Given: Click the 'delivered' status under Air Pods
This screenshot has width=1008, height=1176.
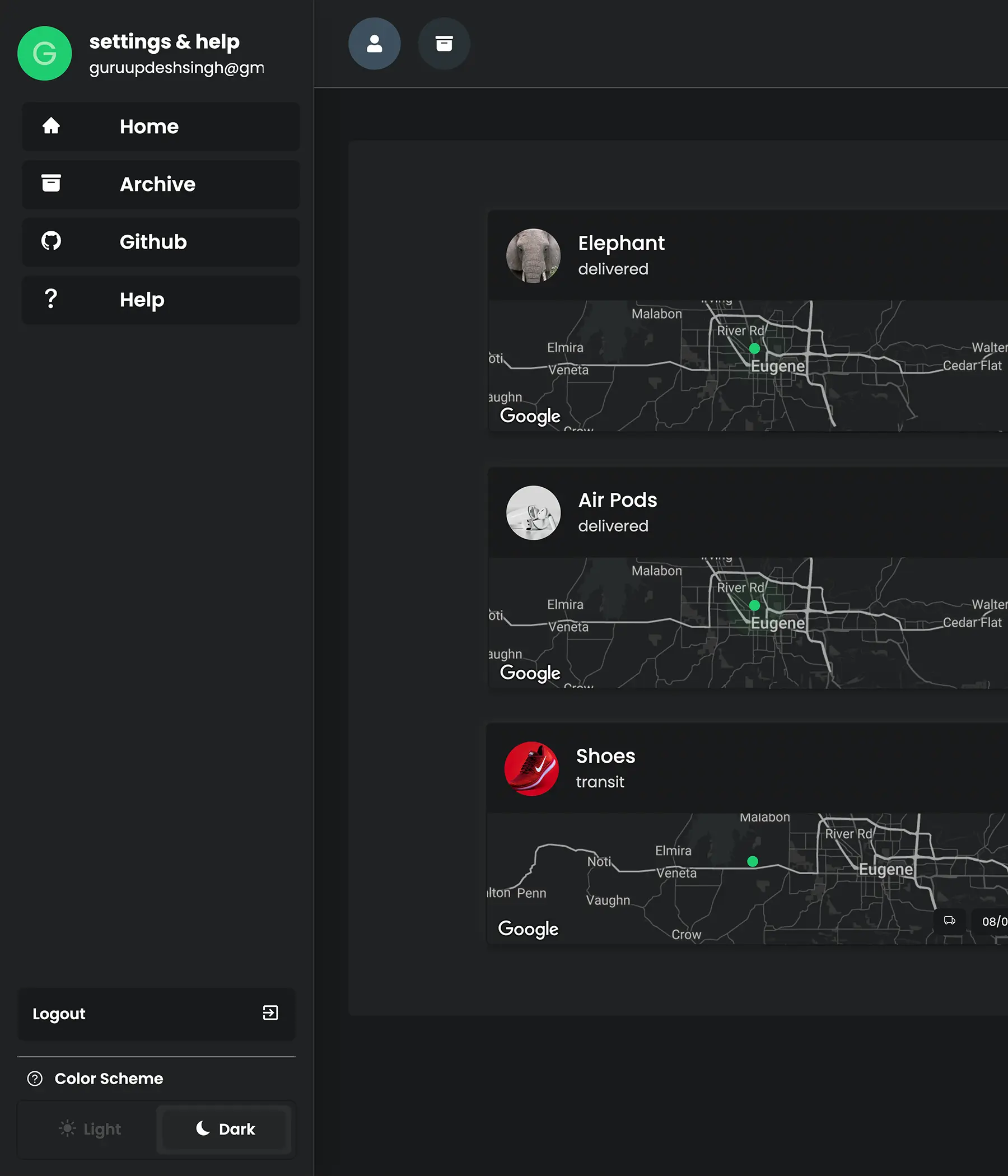Looking at the screenshot, I should 613,526.
